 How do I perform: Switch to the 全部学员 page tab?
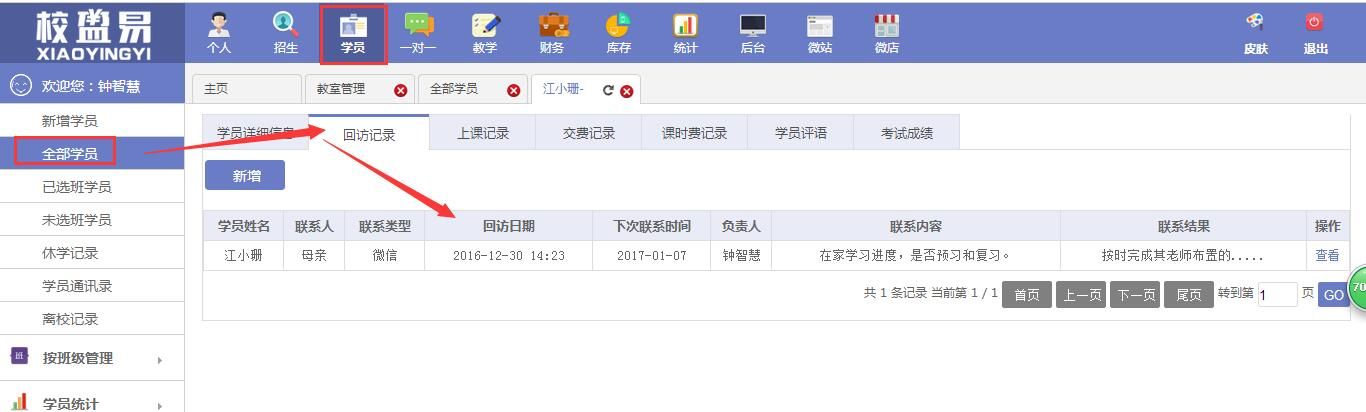(454, 89)
